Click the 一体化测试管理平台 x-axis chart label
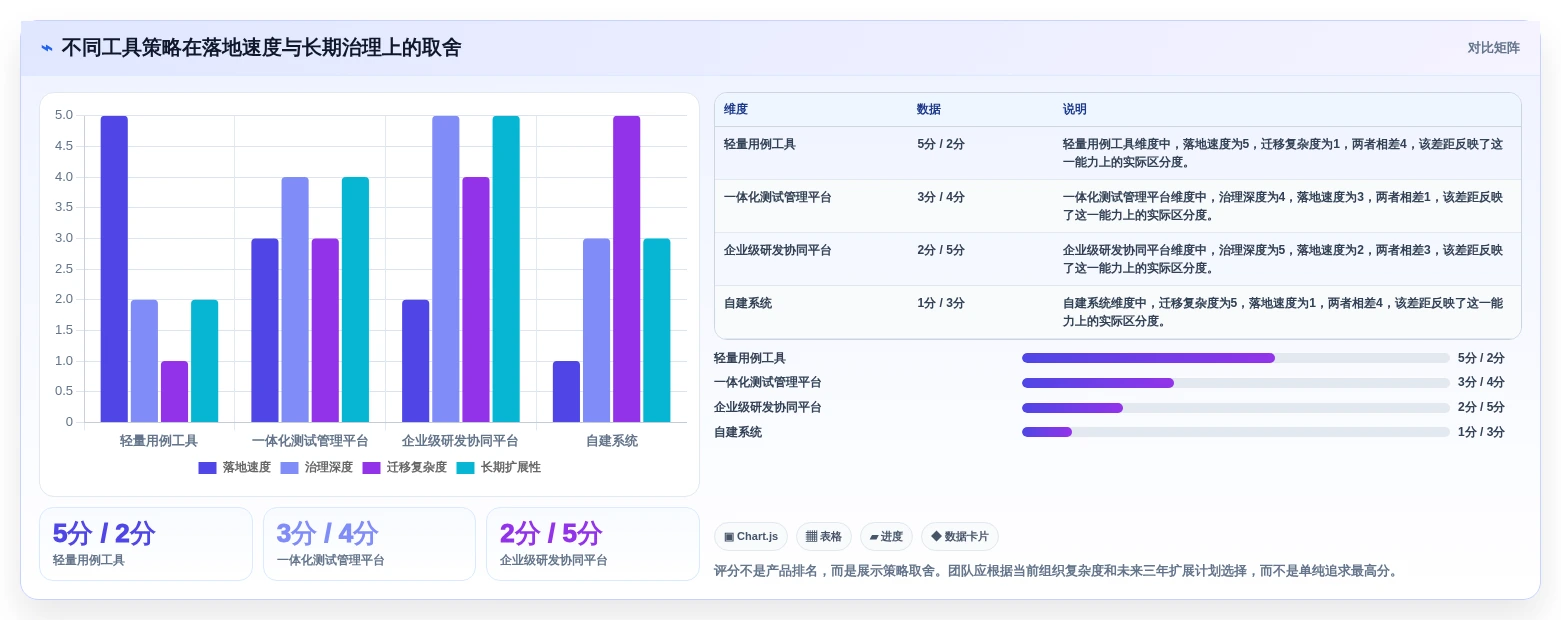1561x620 pixels. click(310, 441)
